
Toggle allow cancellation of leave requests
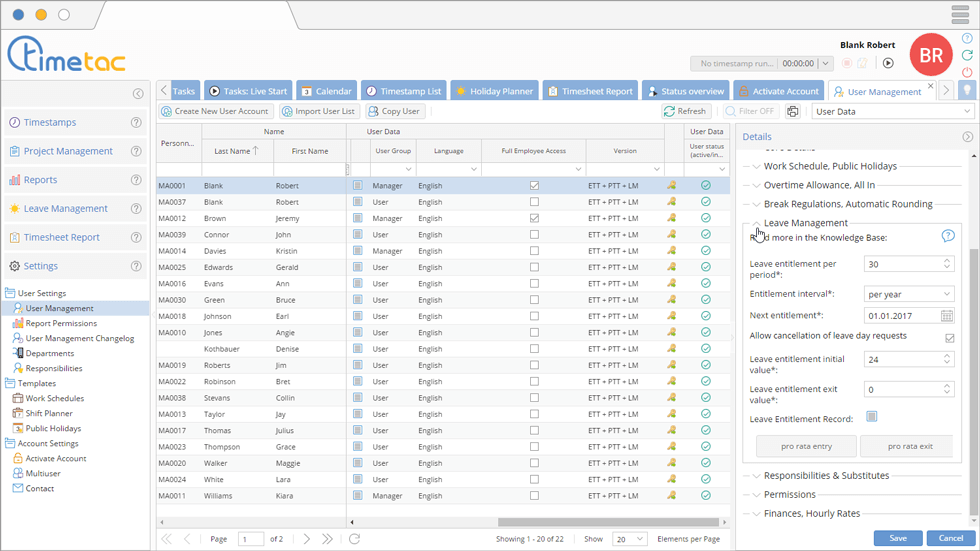[x=949, y=338]
